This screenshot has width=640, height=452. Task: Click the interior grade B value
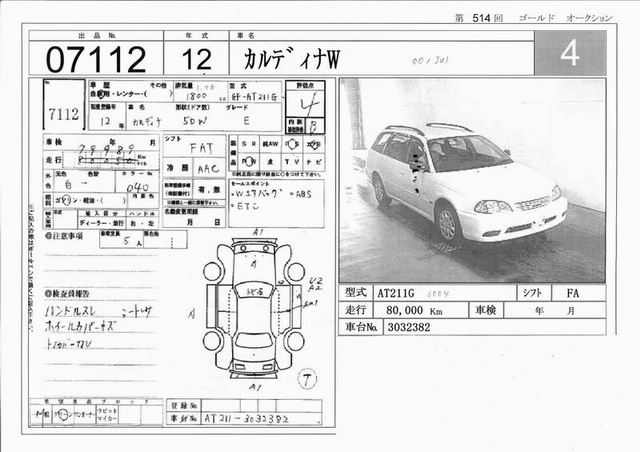314,126
